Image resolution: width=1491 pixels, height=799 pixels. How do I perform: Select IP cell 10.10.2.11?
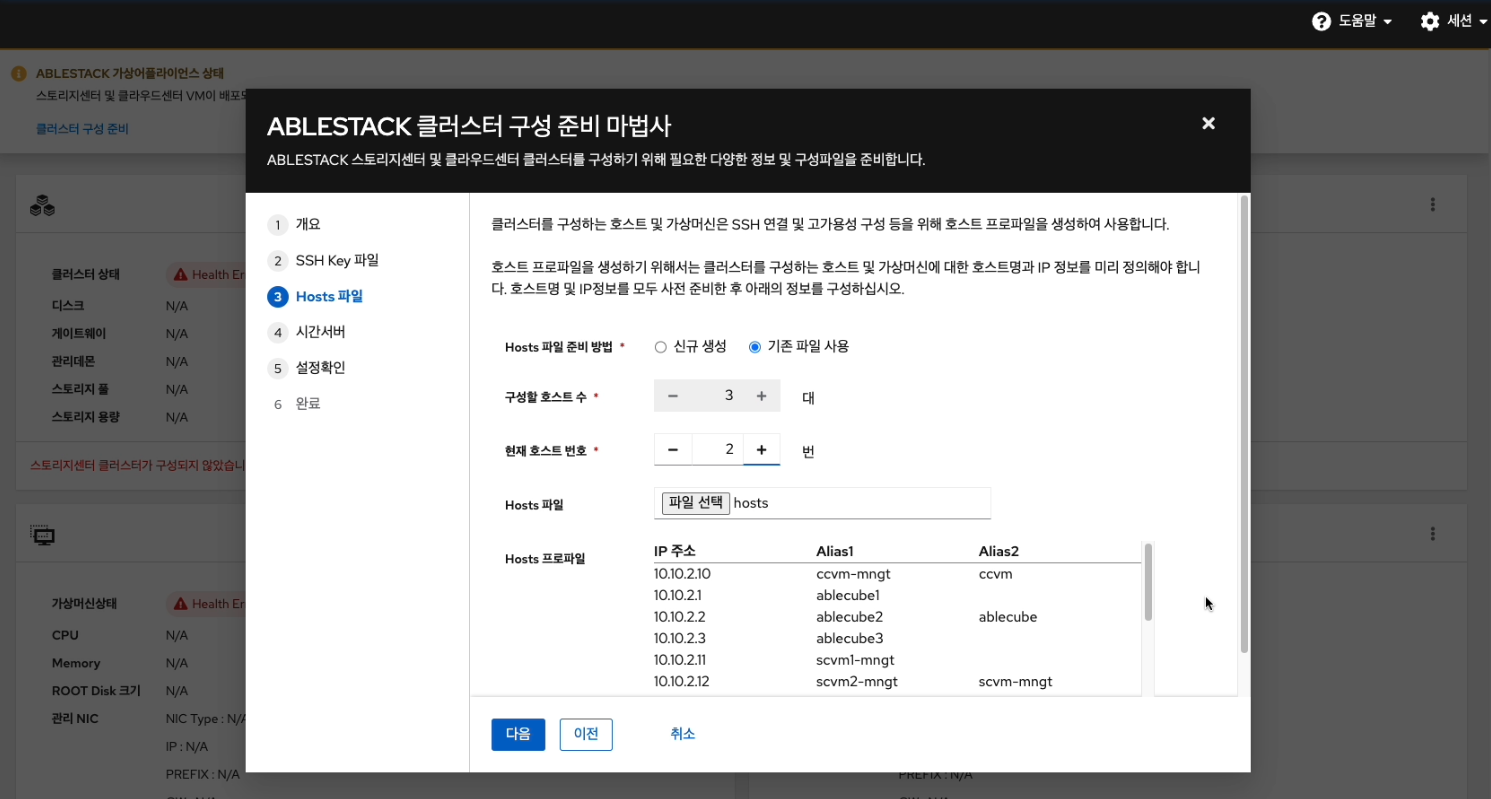(680, 660)
